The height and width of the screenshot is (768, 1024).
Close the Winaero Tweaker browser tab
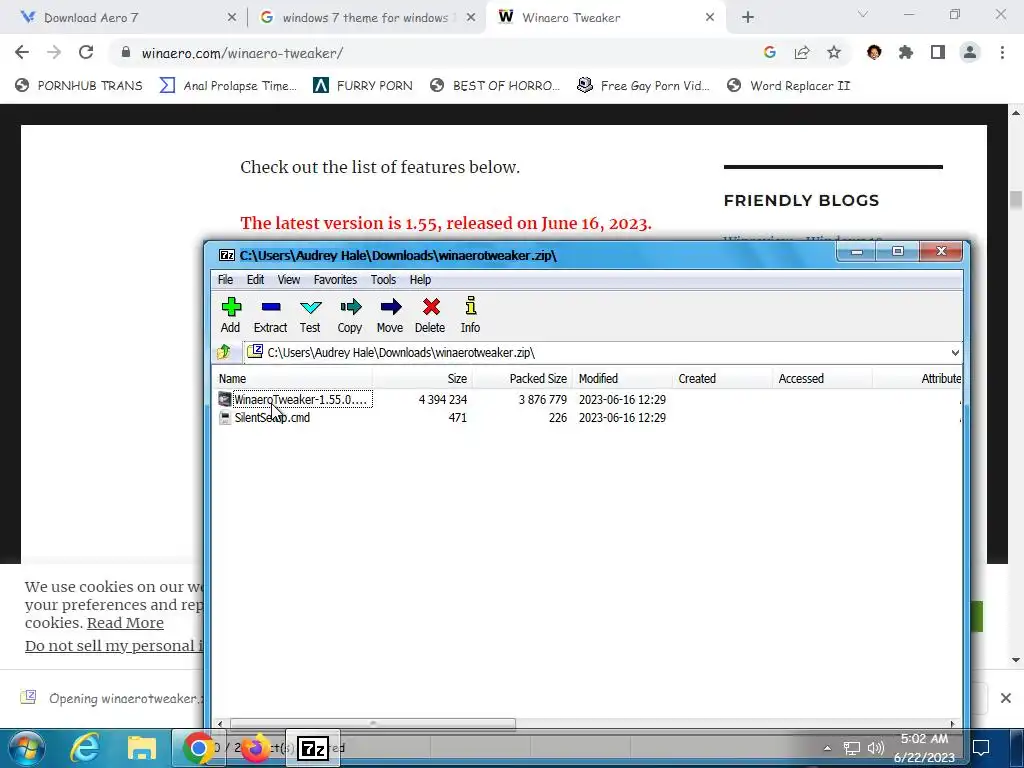click(x=710, y=18)
